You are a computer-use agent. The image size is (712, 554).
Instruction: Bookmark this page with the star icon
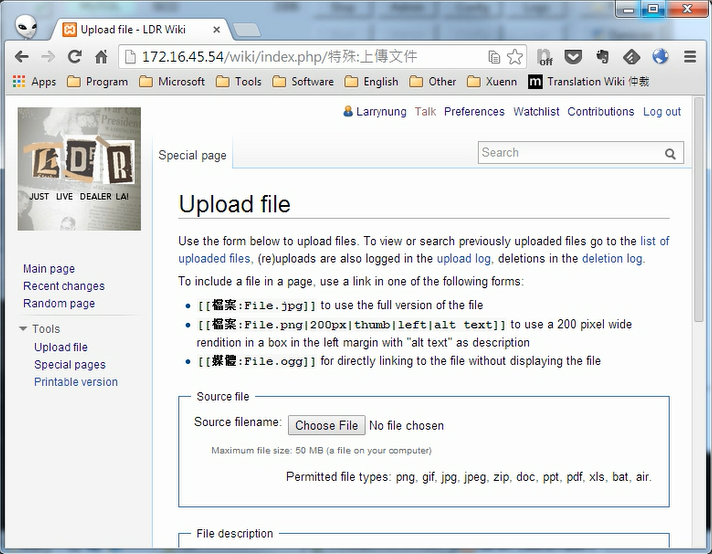pyautogui.click(x=514, y=57)
